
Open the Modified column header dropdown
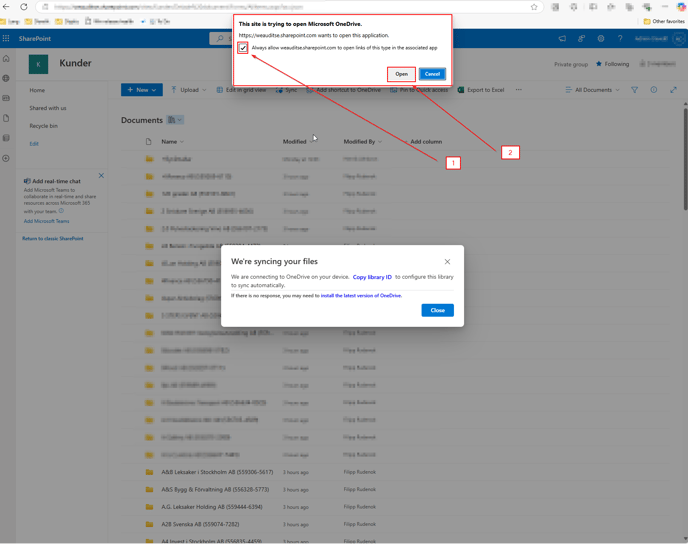click(x=298, y=142)
